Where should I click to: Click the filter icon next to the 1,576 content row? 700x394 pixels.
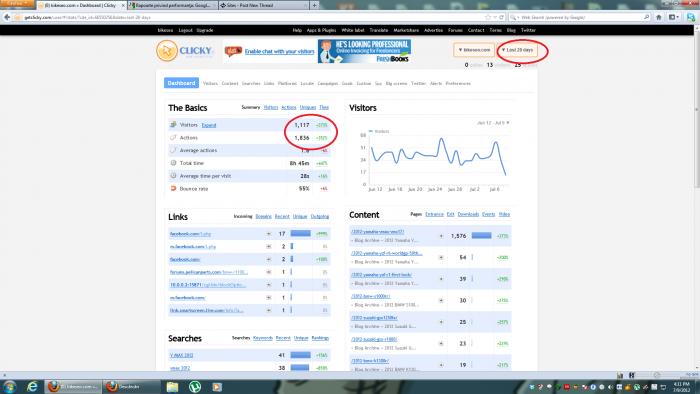441,236
